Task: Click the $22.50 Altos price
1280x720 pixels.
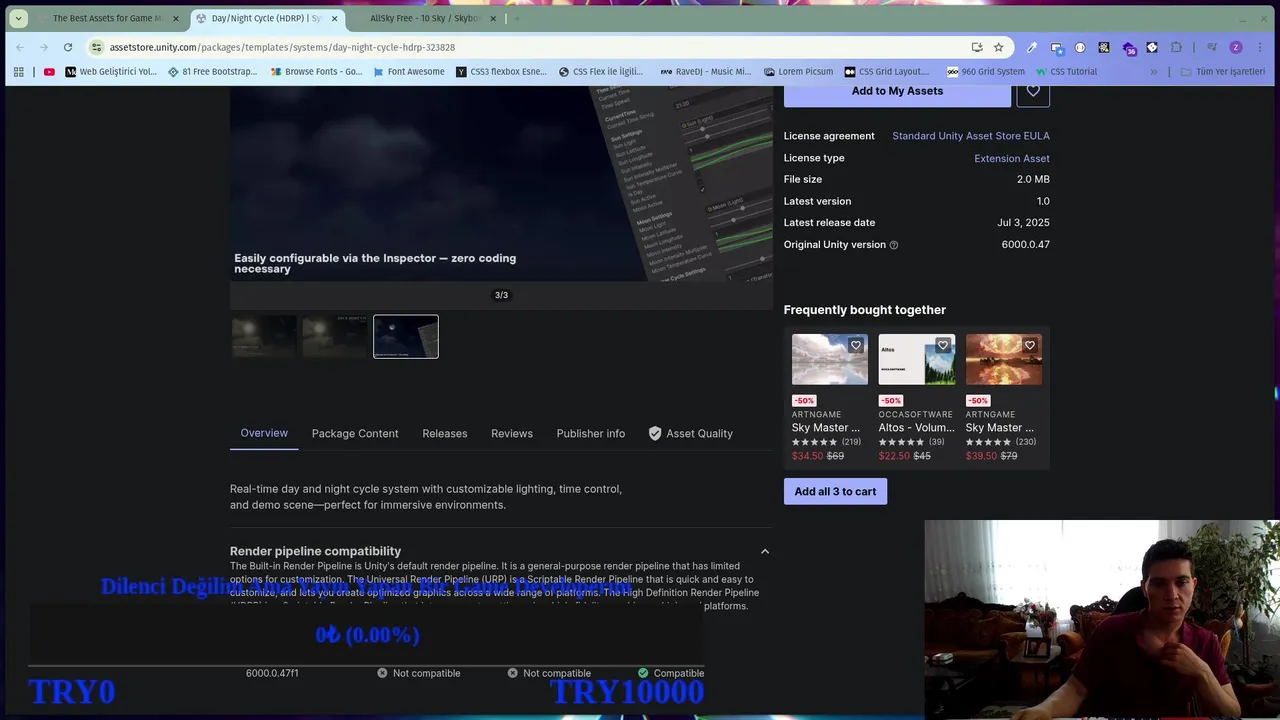Action: [894, 456]
